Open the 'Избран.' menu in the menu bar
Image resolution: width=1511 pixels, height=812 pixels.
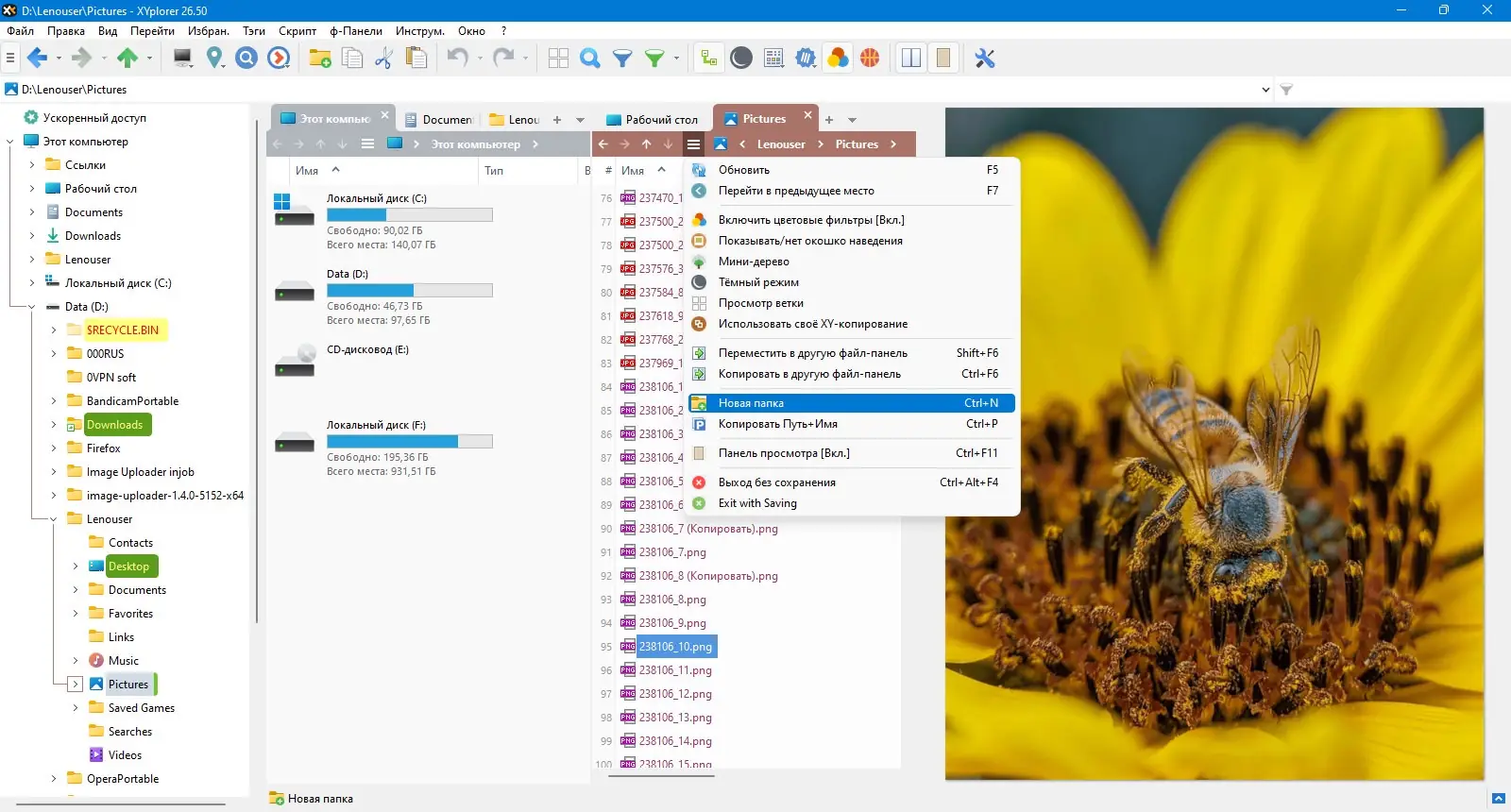(x=209, y=31)
